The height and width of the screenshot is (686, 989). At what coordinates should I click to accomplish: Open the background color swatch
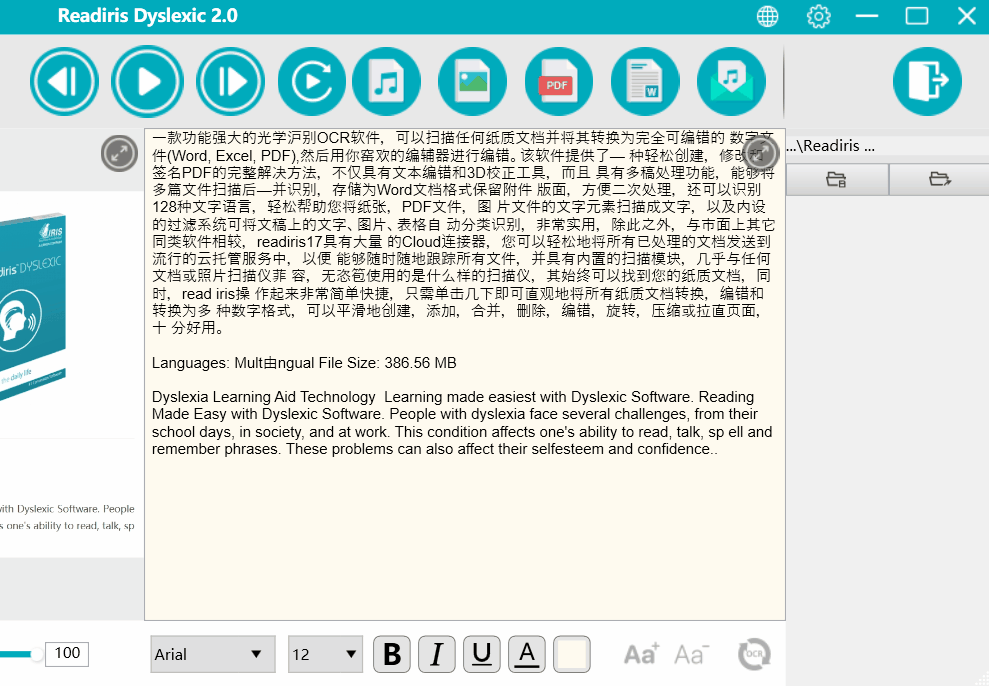tap(572, 654)
